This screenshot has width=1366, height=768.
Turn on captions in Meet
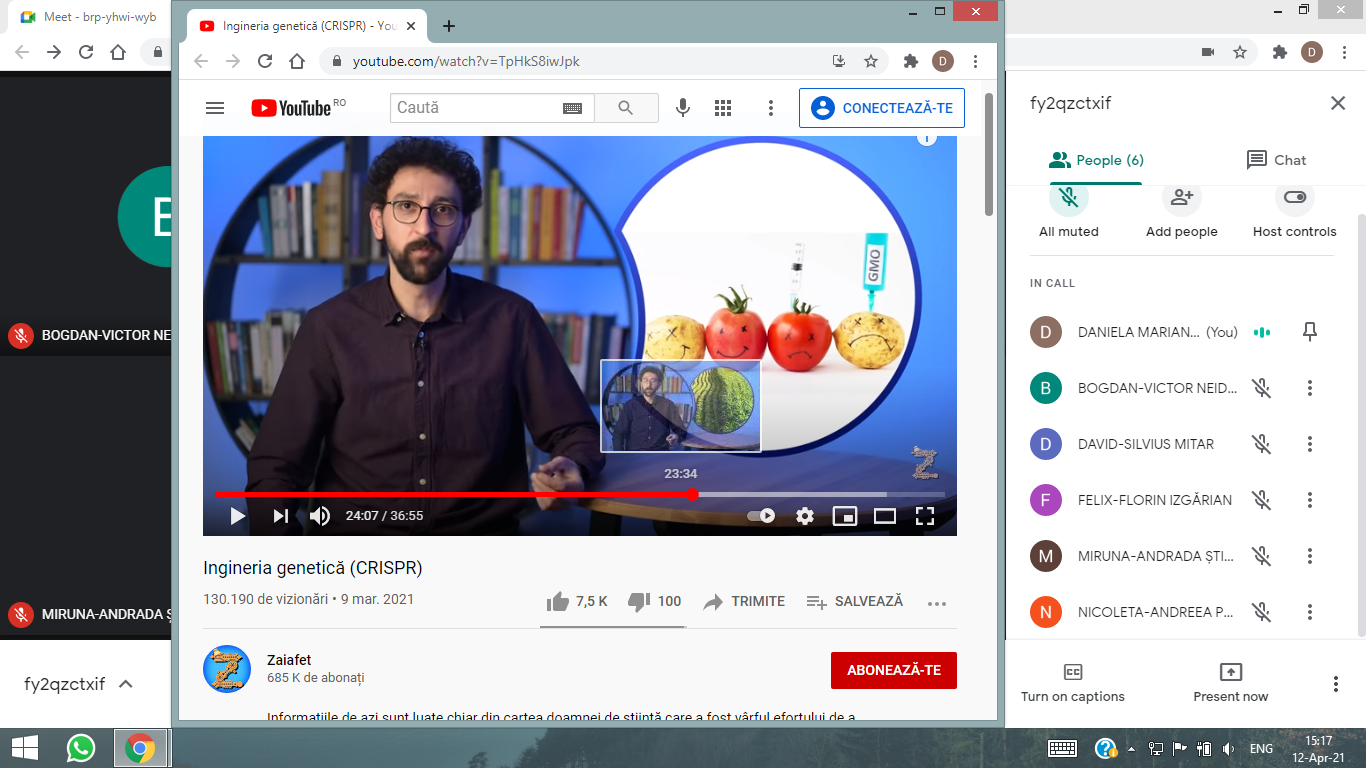coord(1073,684)
